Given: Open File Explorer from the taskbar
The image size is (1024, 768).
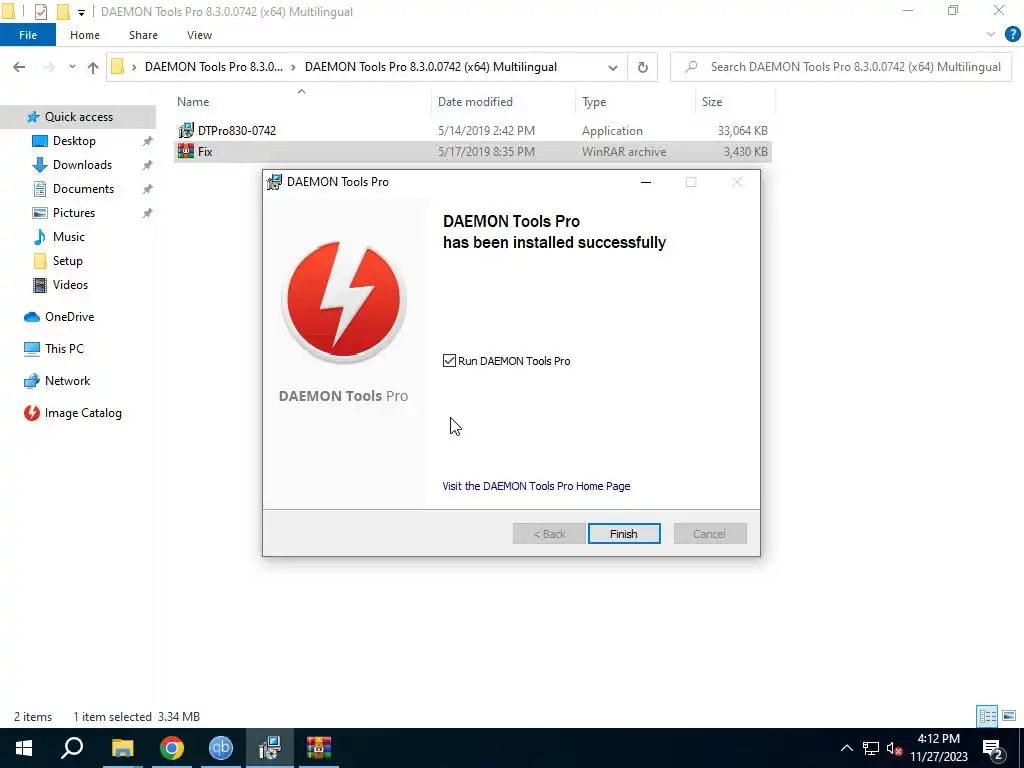Looking at the screenshot, I should click(x=122, y=748).
